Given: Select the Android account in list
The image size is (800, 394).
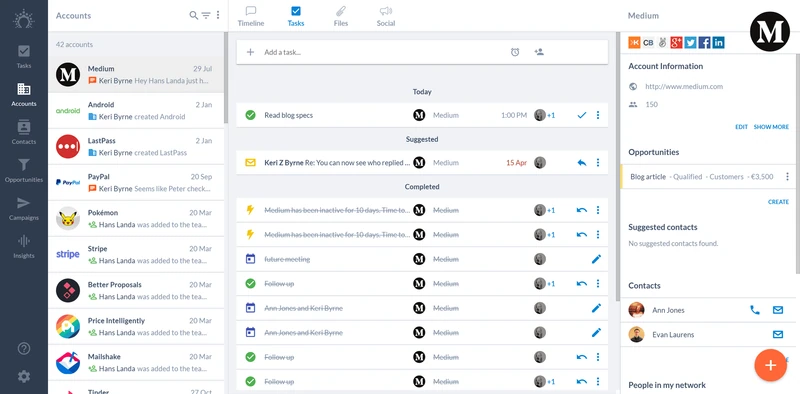Looking at the screenshot, I should (136, 111).
